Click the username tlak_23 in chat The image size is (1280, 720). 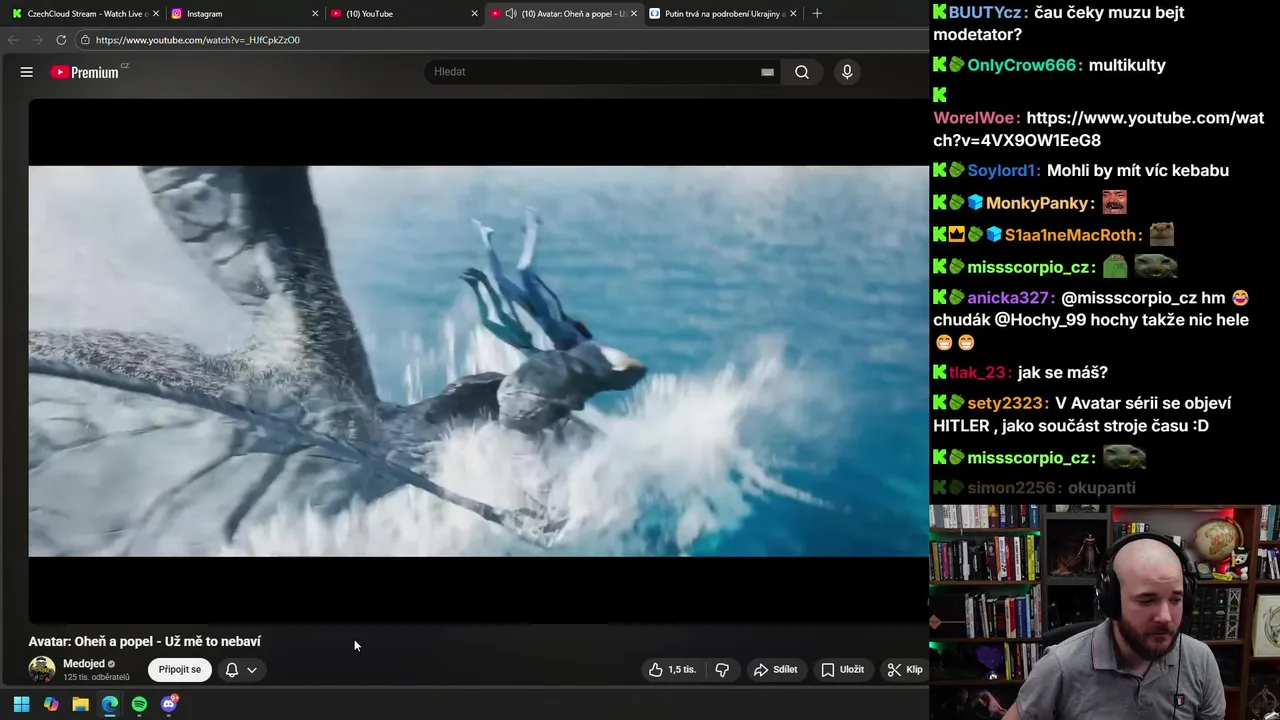[978, 372]
